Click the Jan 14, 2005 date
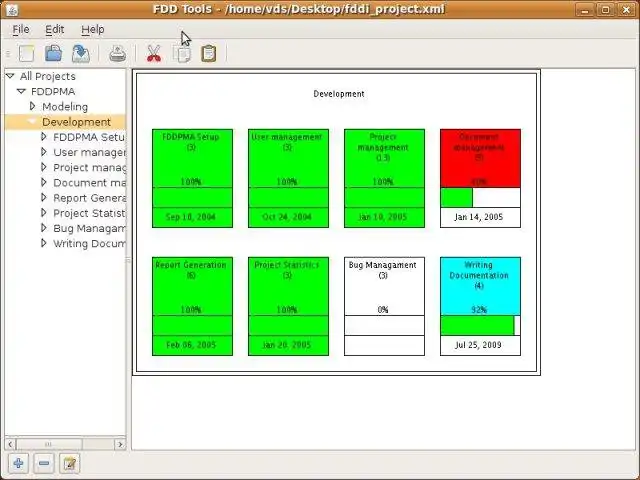This screenshot has width=640, height=480. pyautogui.click(x=478, y=217)
